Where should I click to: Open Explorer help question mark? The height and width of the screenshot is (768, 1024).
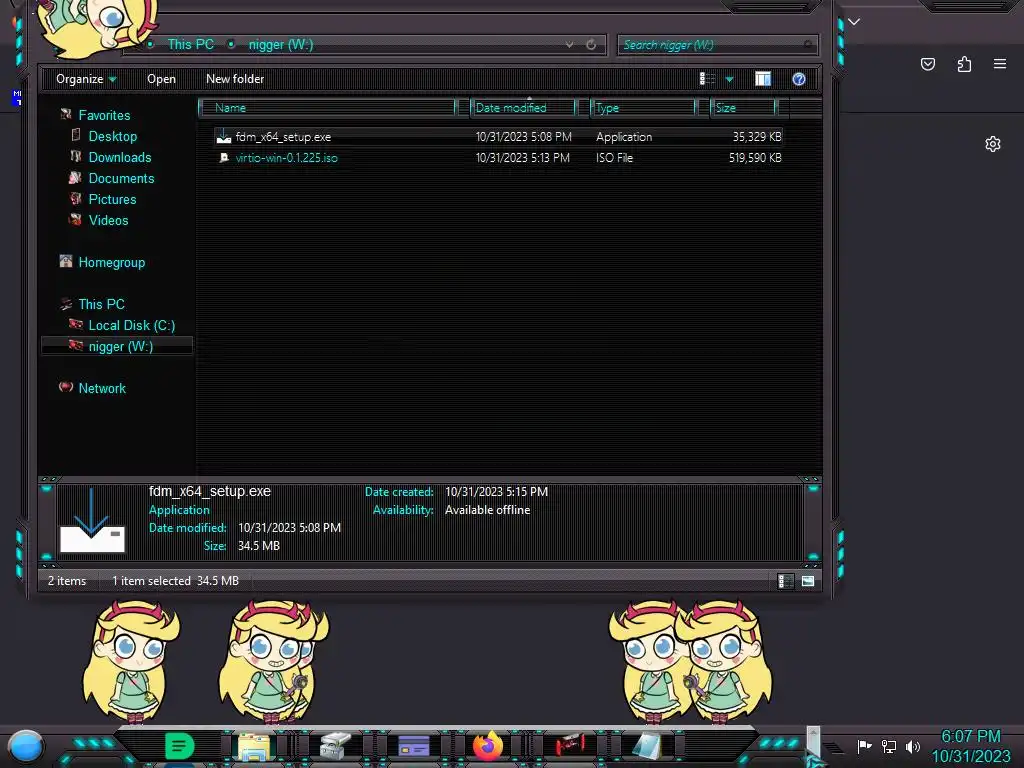tap(799, 79)
